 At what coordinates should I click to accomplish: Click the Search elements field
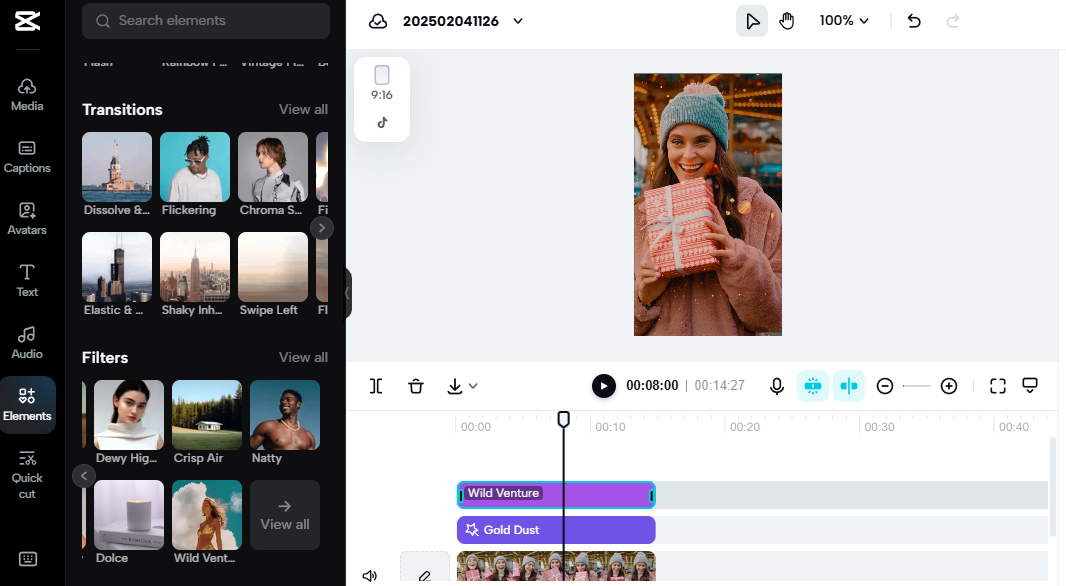coord(205,20)
